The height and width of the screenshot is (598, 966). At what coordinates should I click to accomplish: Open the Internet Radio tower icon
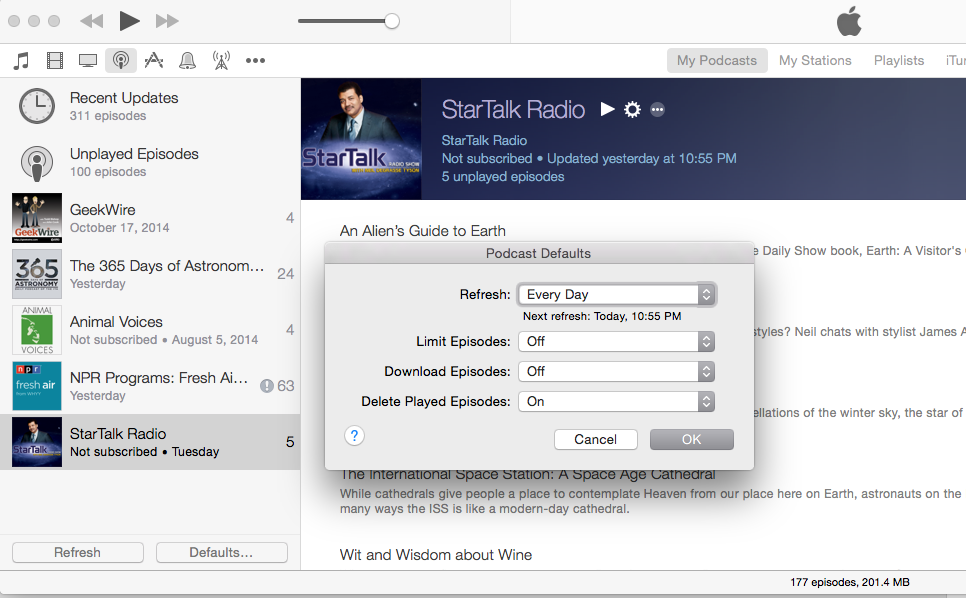click(x=221, y=60)
